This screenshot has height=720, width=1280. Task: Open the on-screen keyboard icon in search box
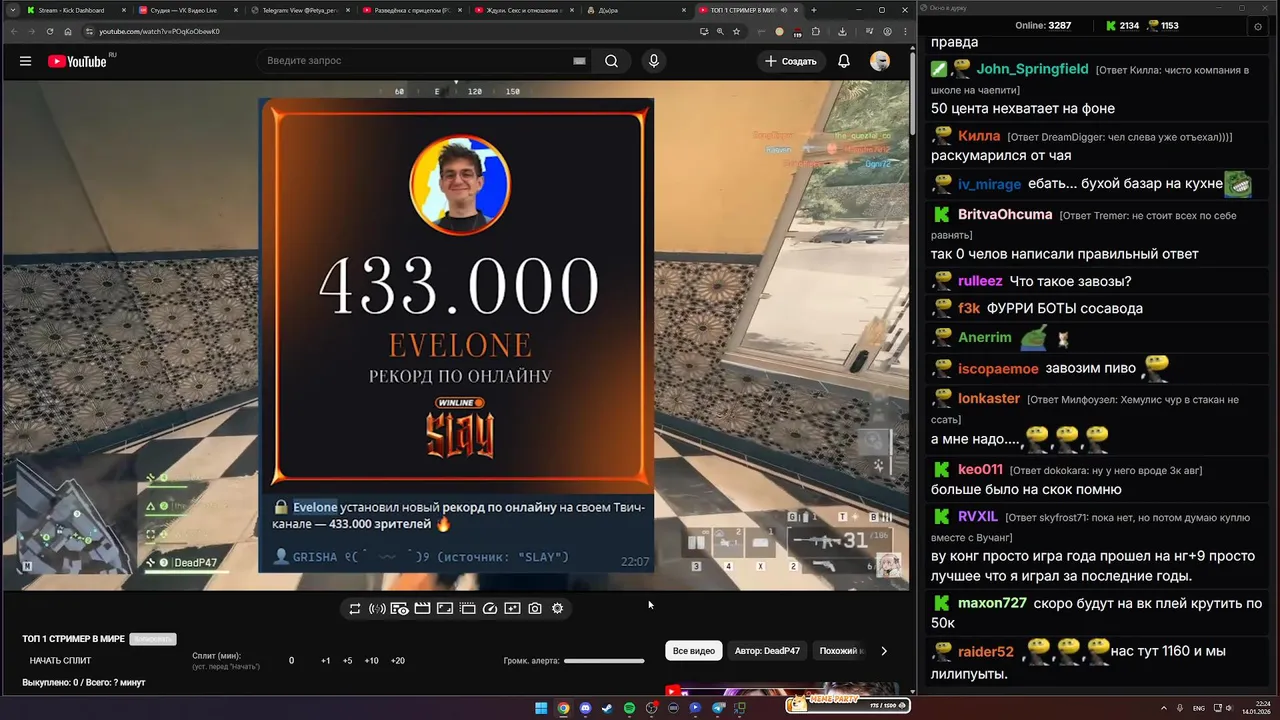[x=579, y=61]
